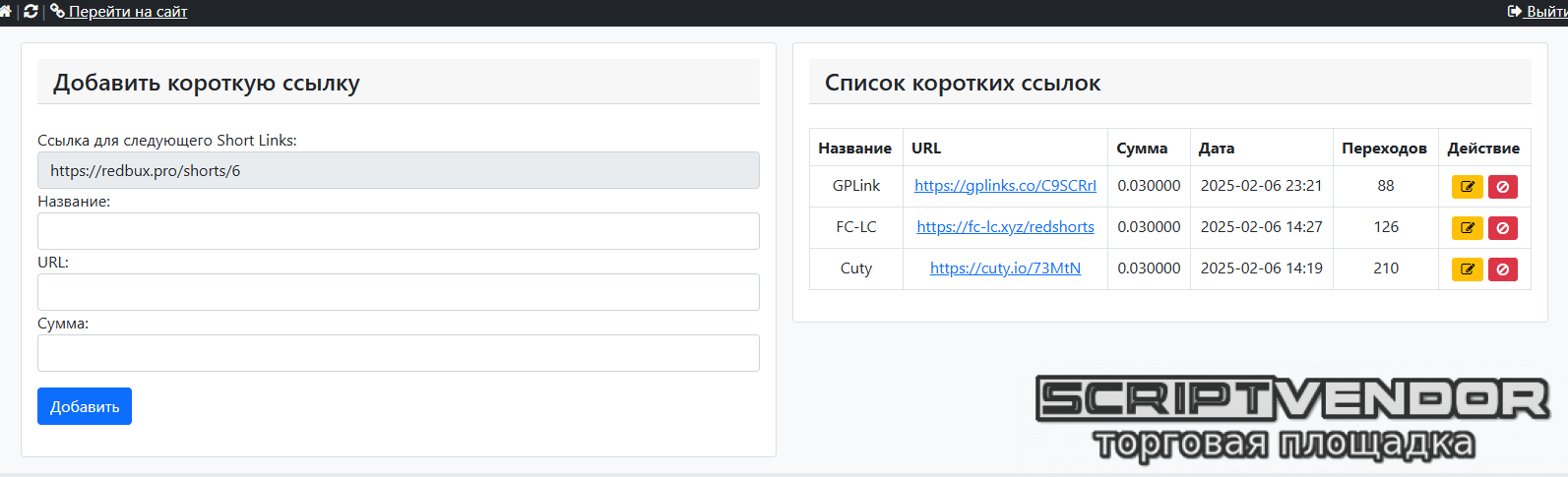Focus the 'Сумма' input field
Screen dimensions: 1568x477
click(399, 353)
